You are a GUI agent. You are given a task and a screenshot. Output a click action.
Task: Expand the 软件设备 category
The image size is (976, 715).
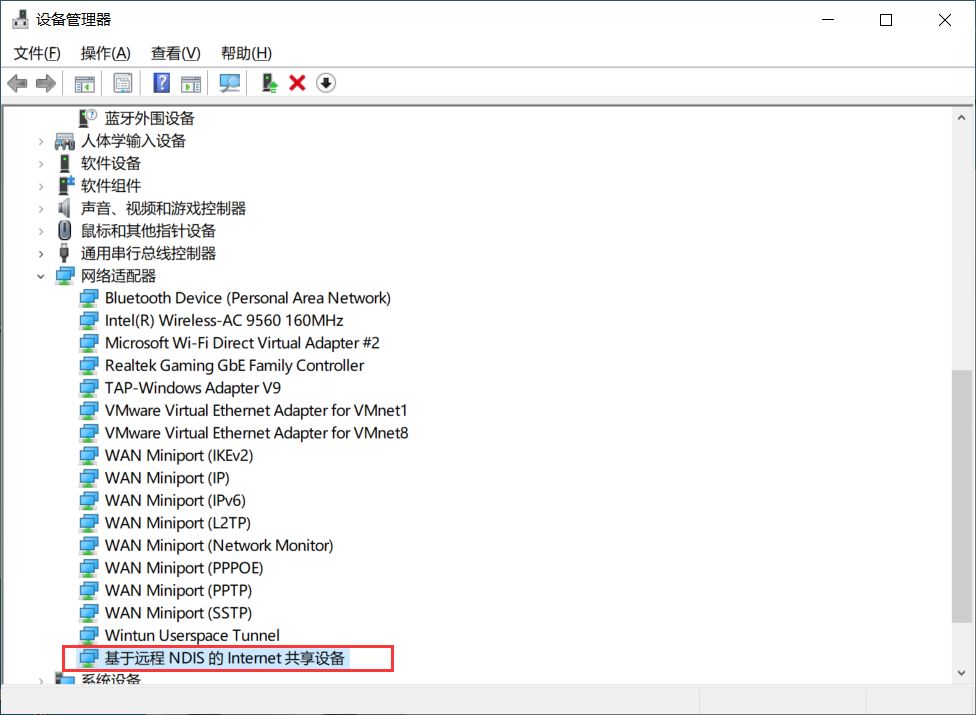click(41, 164)
